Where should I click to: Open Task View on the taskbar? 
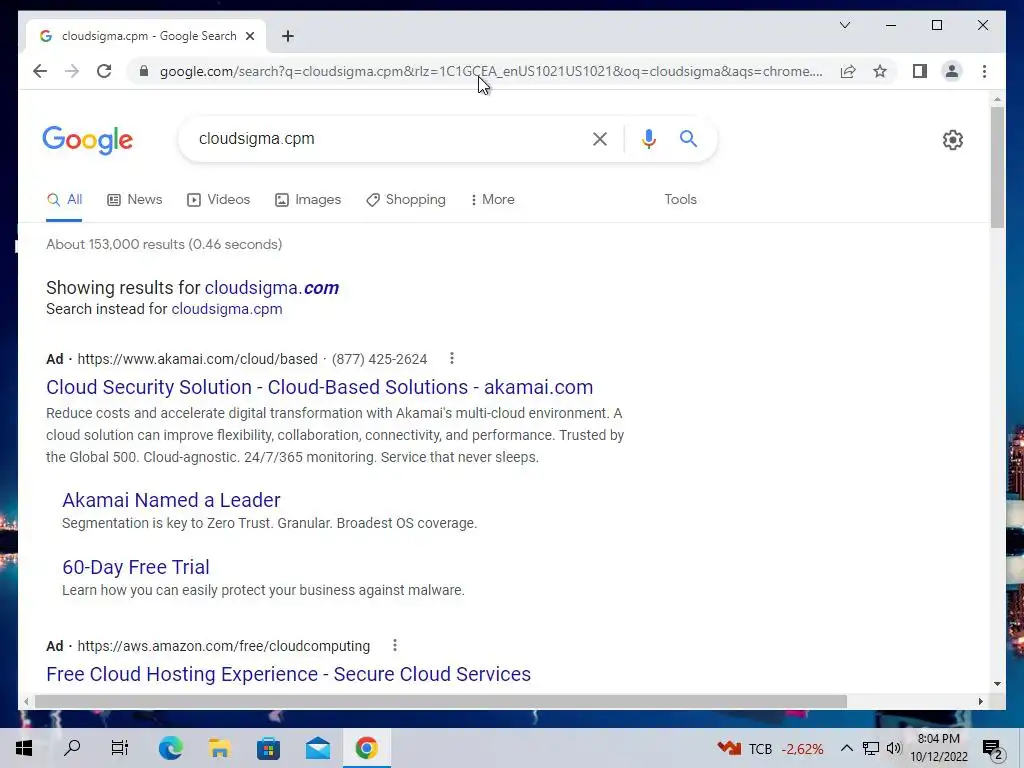point(120,748)
